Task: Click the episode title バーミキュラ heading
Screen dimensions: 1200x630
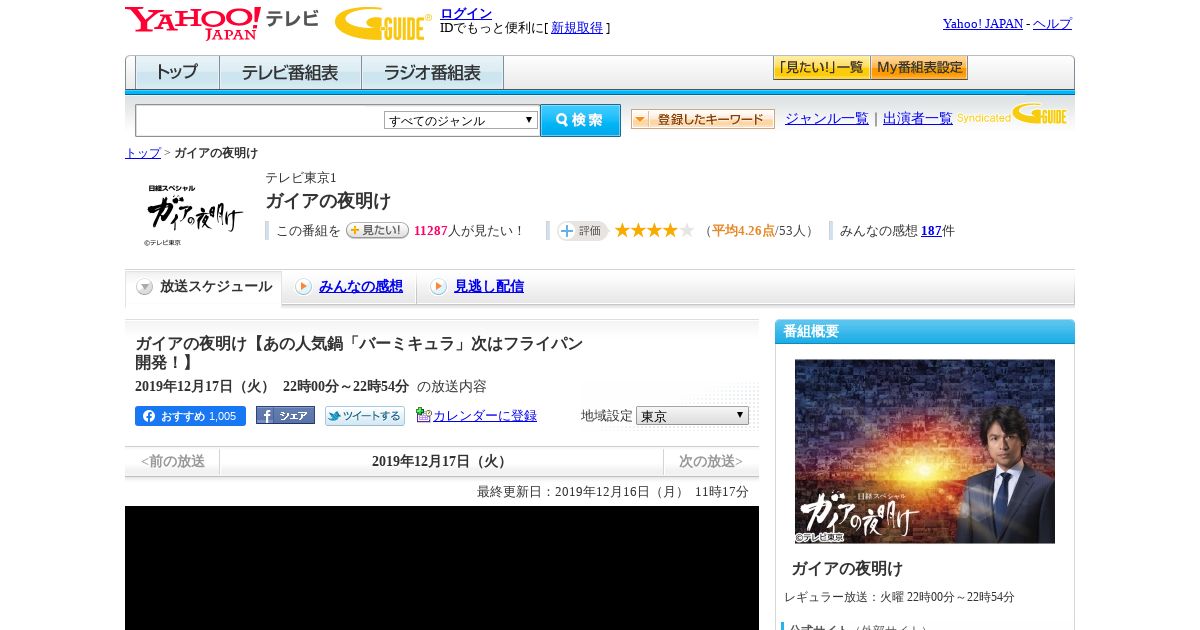Action: coord(359,353)
